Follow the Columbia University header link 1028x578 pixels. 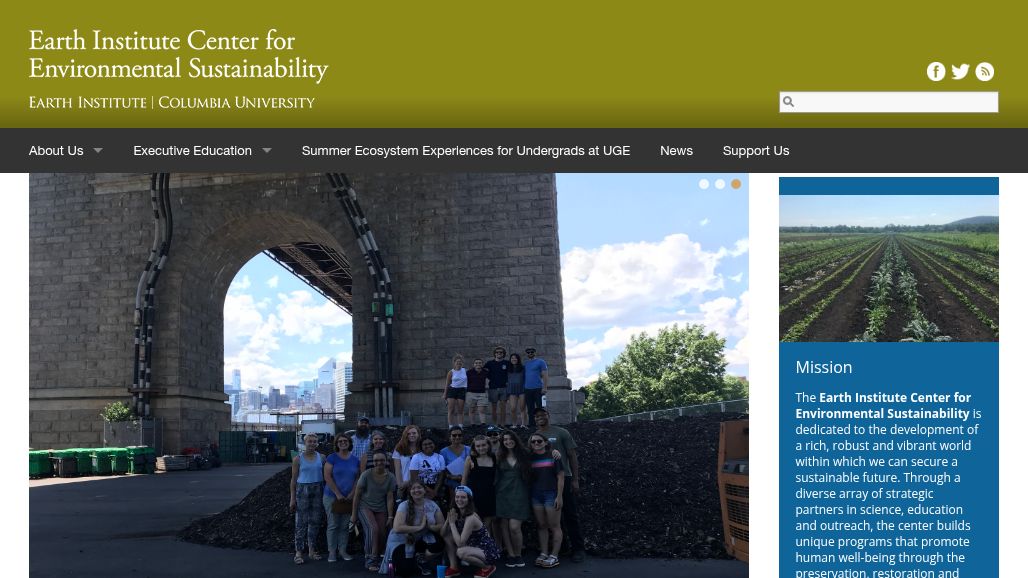point(236,102)
